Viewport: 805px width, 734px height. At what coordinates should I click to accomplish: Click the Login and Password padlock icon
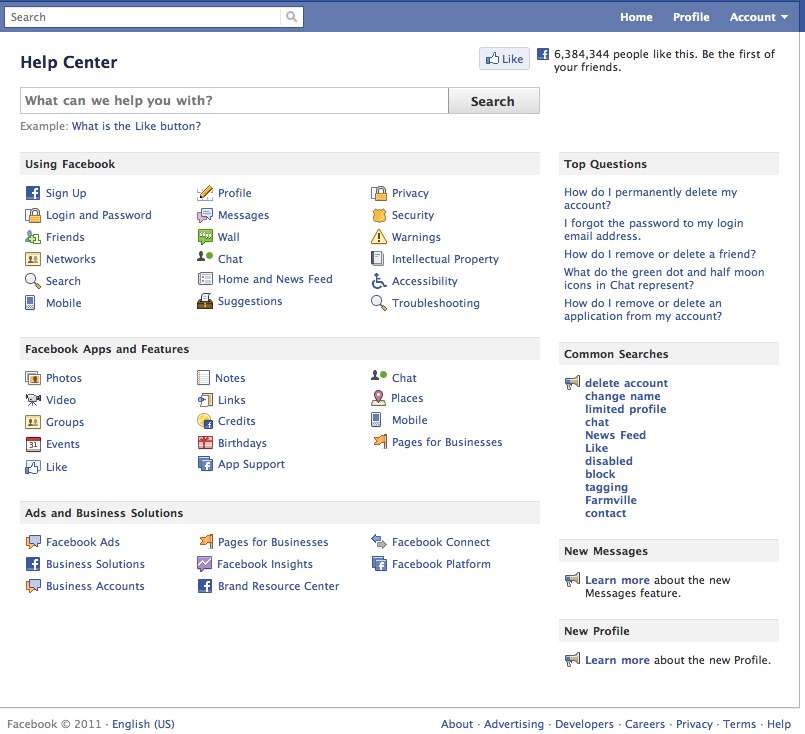(33, 215)
